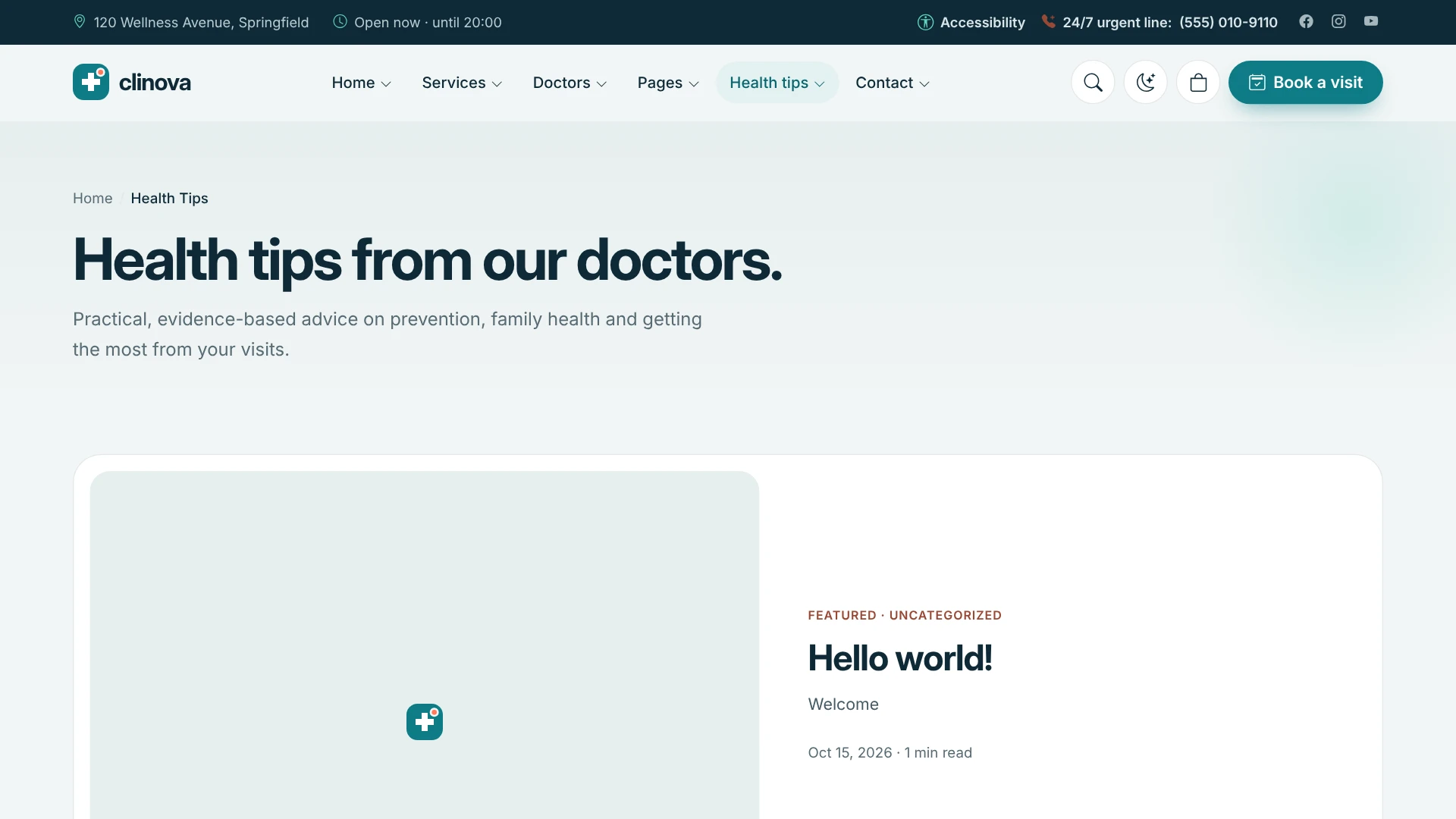The height and width of the screenshot is (819, 1456).
Task: Open the Doctors navigation item
Action: click(570, 82)
